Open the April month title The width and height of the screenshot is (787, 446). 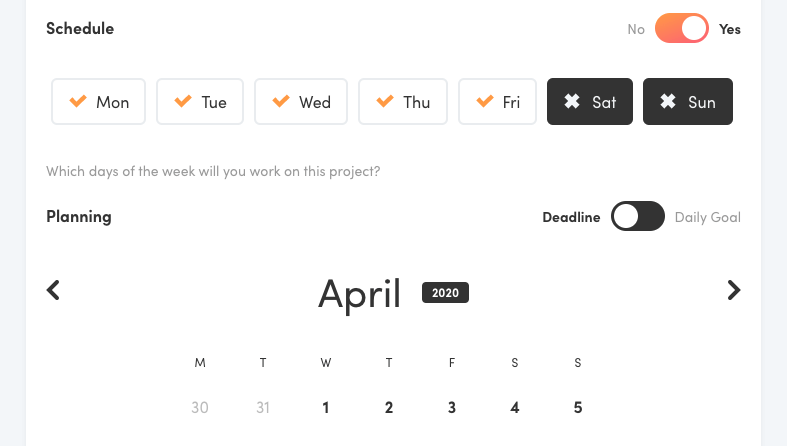pos(359,293)
